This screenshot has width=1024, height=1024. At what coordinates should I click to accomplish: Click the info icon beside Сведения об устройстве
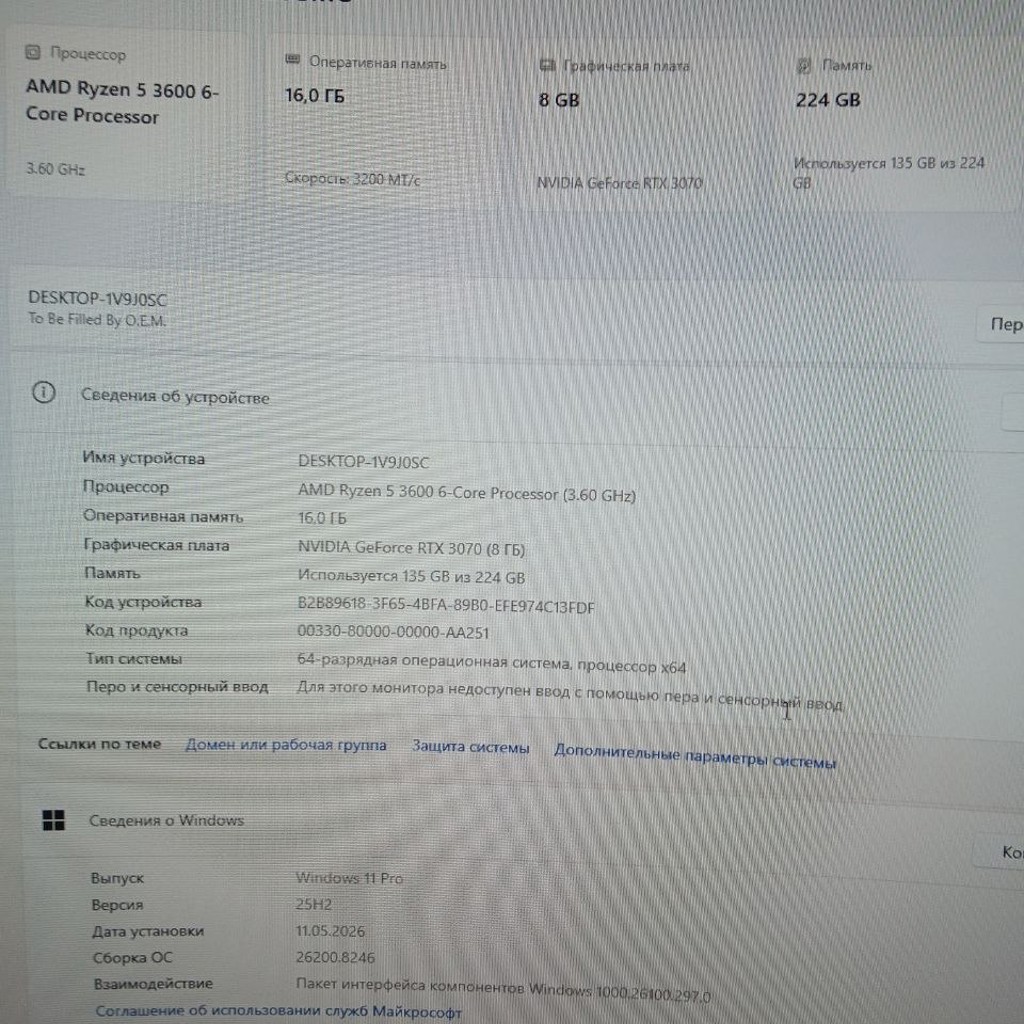[44, 392]
